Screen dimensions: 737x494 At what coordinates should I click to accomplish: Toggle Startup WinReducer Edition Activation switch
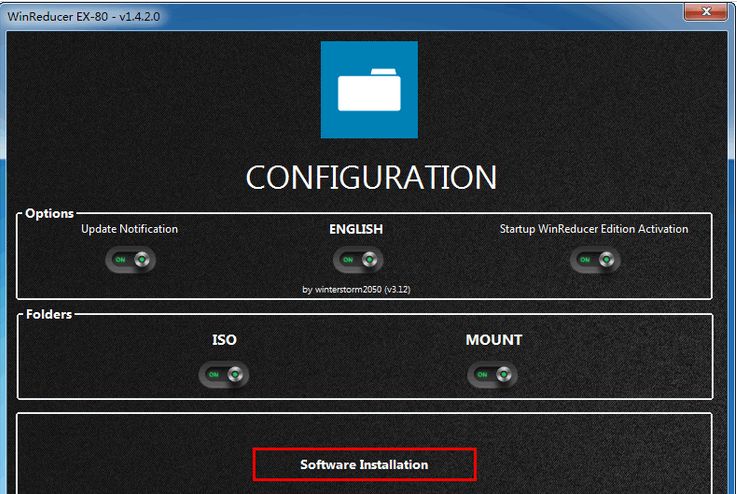click(x=595, y=259)
